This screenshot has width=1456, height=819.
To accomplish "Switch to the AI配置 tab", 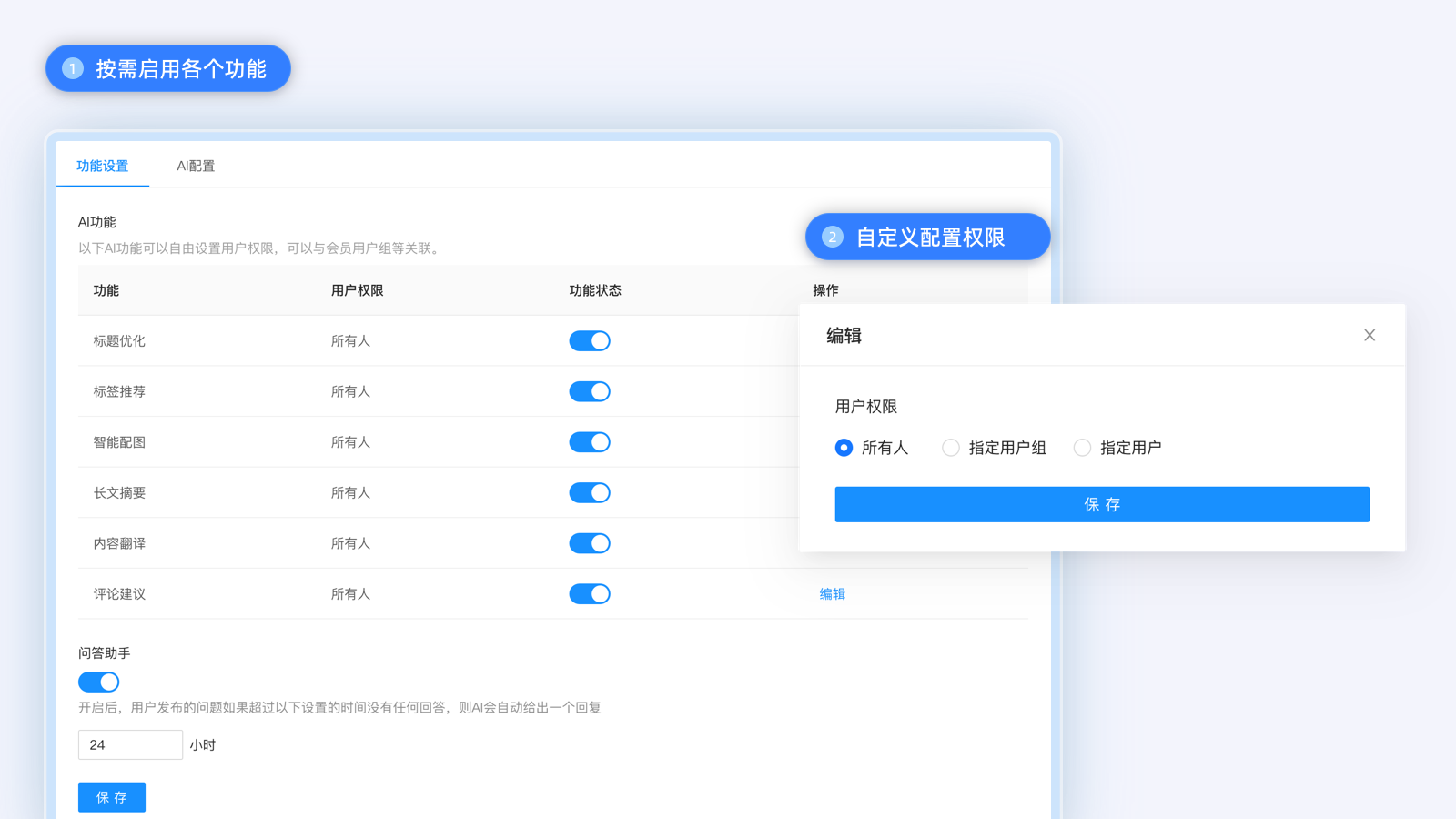I will 196,166.
